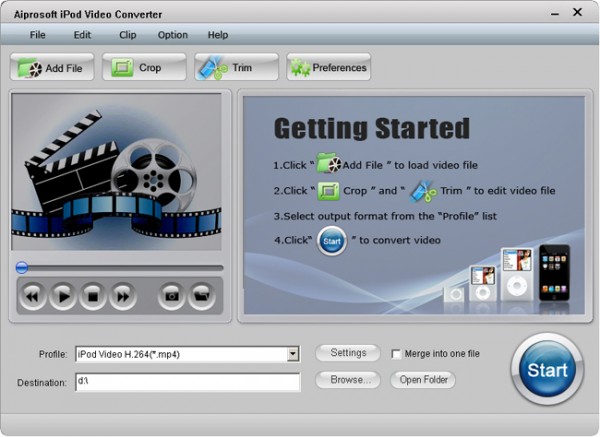This screenshot has width=600, height=437.
Task: Click the Browse... button
Action: (348, 380)
